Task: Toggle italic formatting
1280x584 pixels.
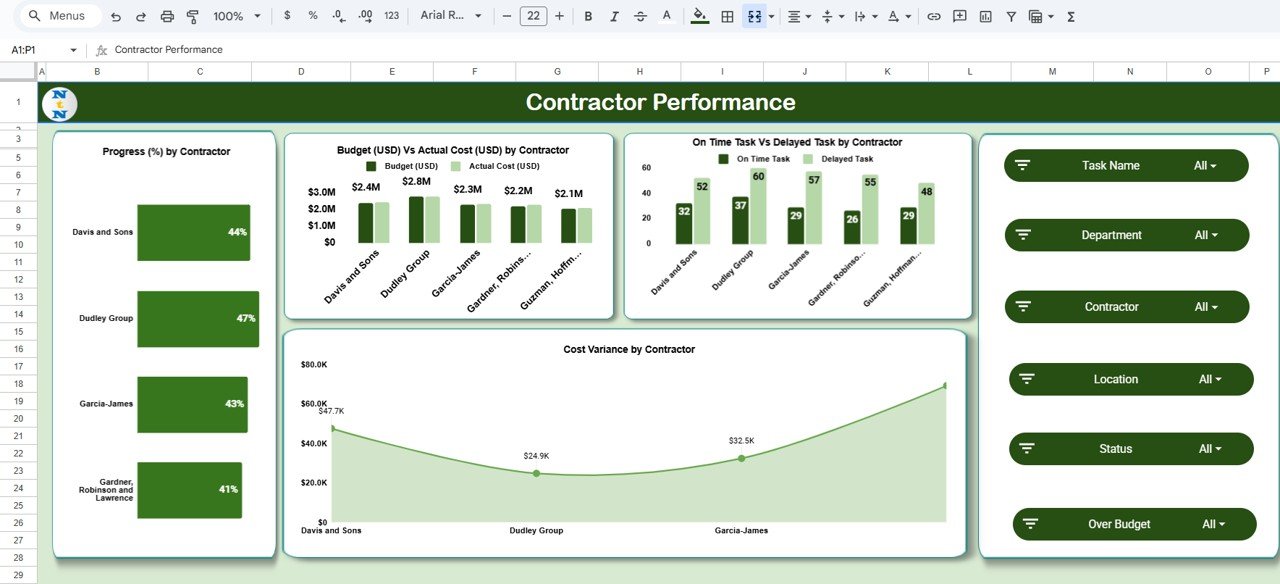Action: tap(613, 16)
